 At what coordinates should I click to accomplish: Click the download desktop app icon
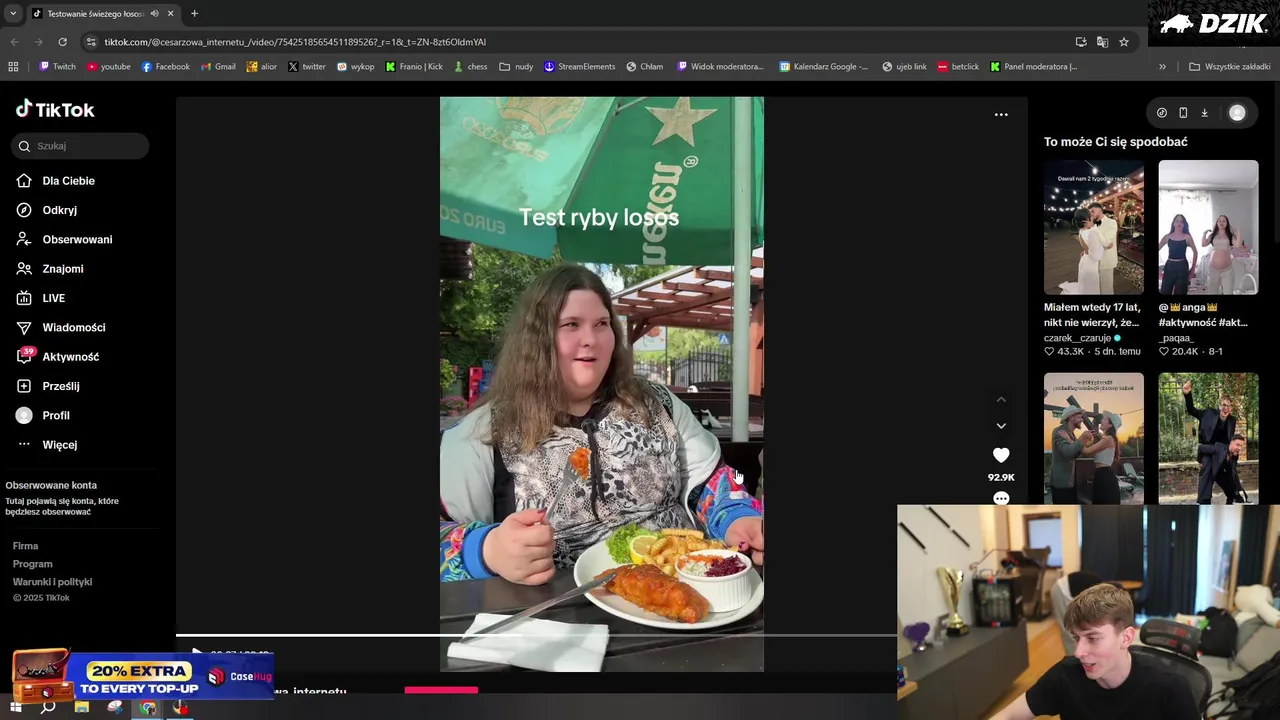[x=1204, y=113]
